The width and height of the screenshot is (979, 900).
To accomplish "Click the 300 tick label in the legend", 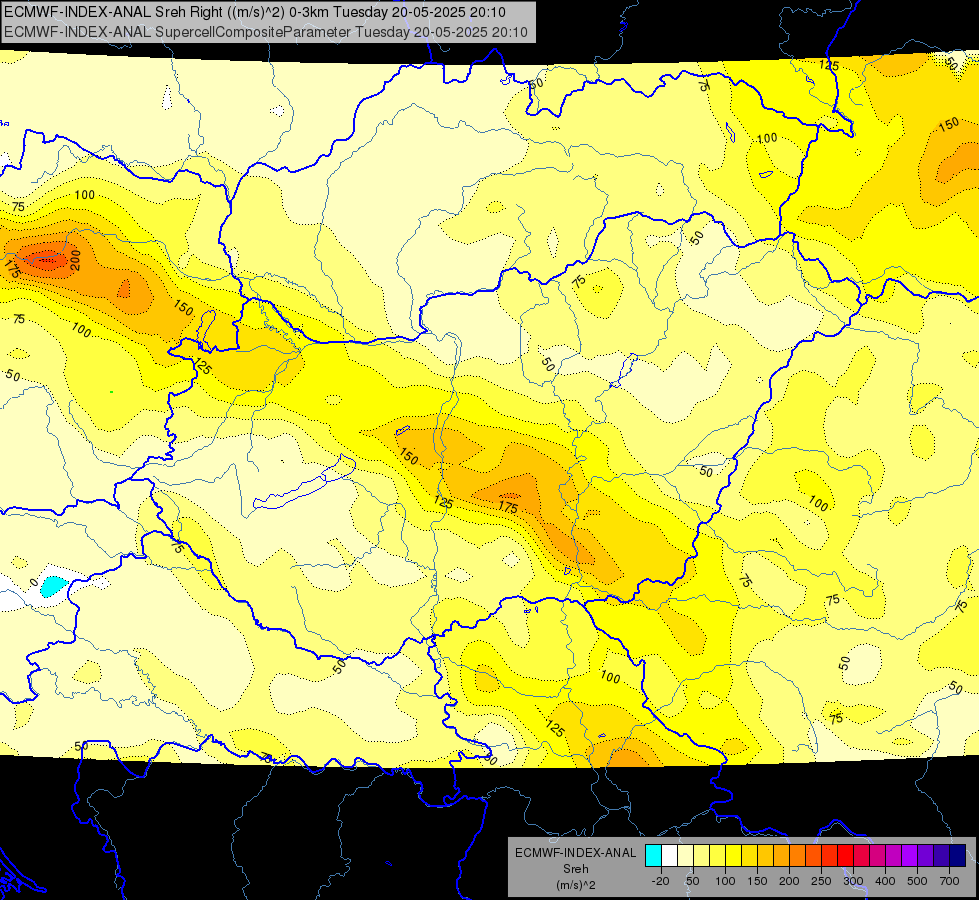I will click(x=853, y=881).
